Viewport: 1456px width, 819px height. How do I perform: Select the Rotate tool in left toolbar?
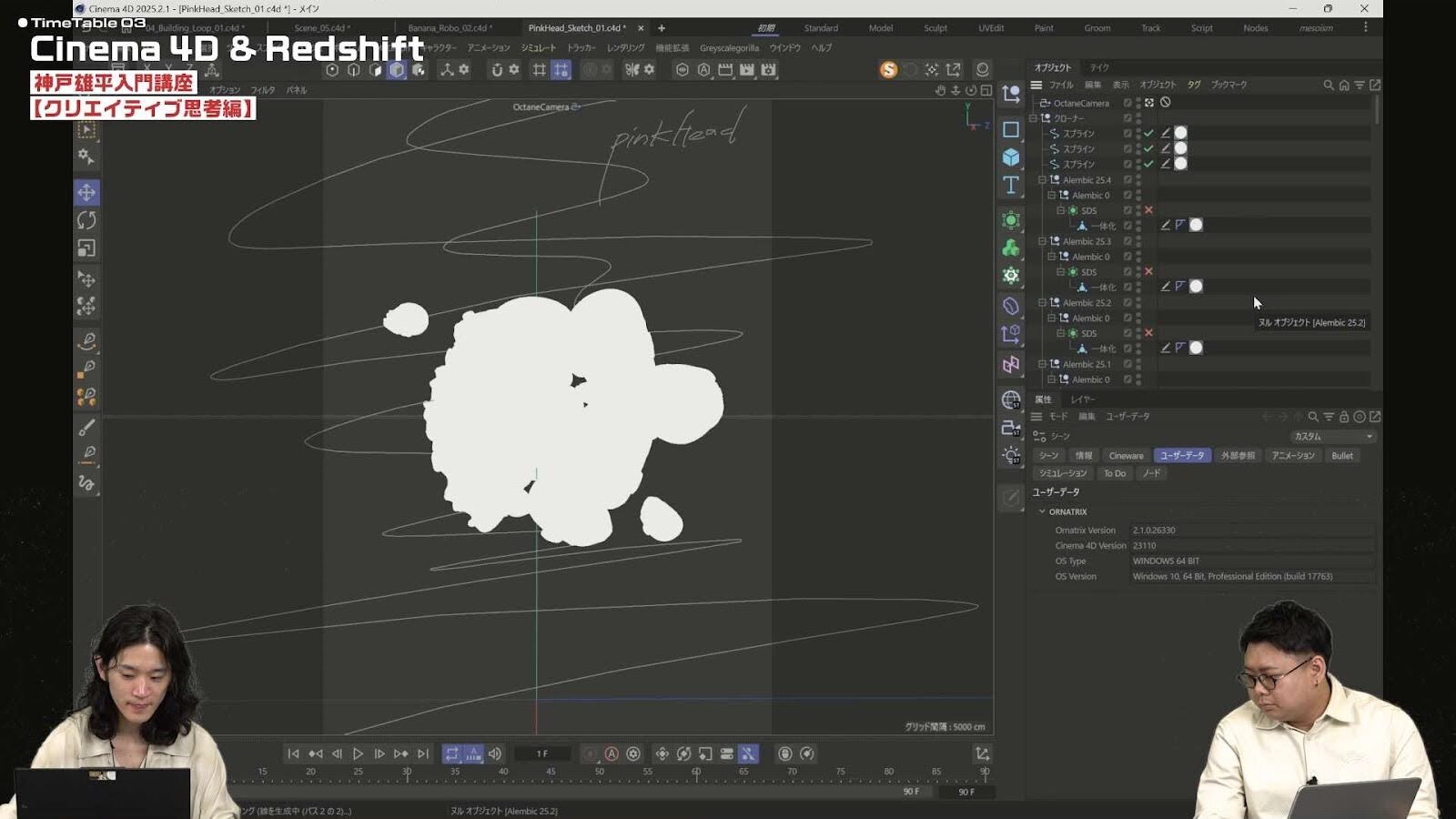[86, 220]
